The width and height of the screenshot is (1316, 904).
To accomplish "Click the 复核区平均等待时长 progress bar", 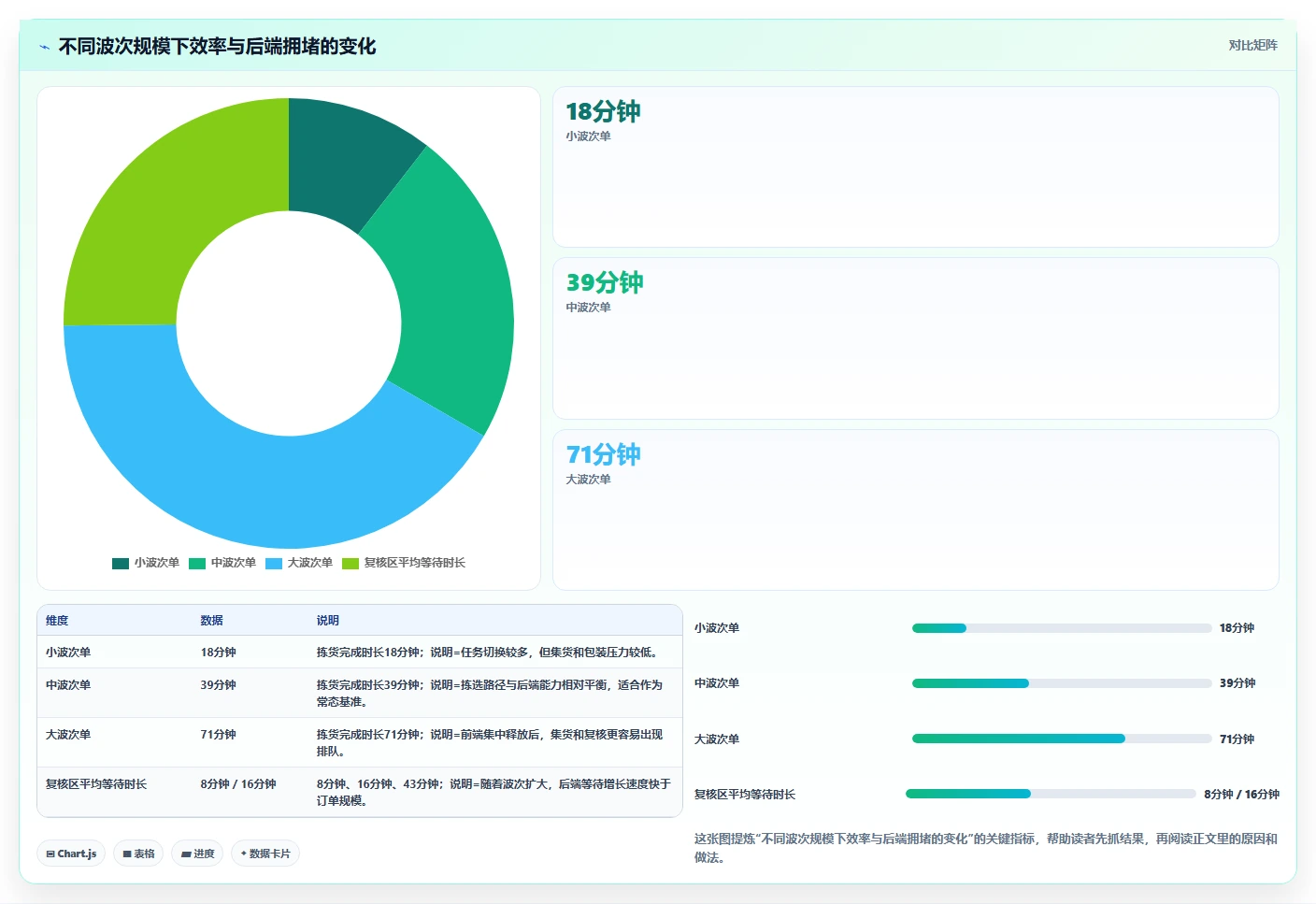I will coord(1051,794).
